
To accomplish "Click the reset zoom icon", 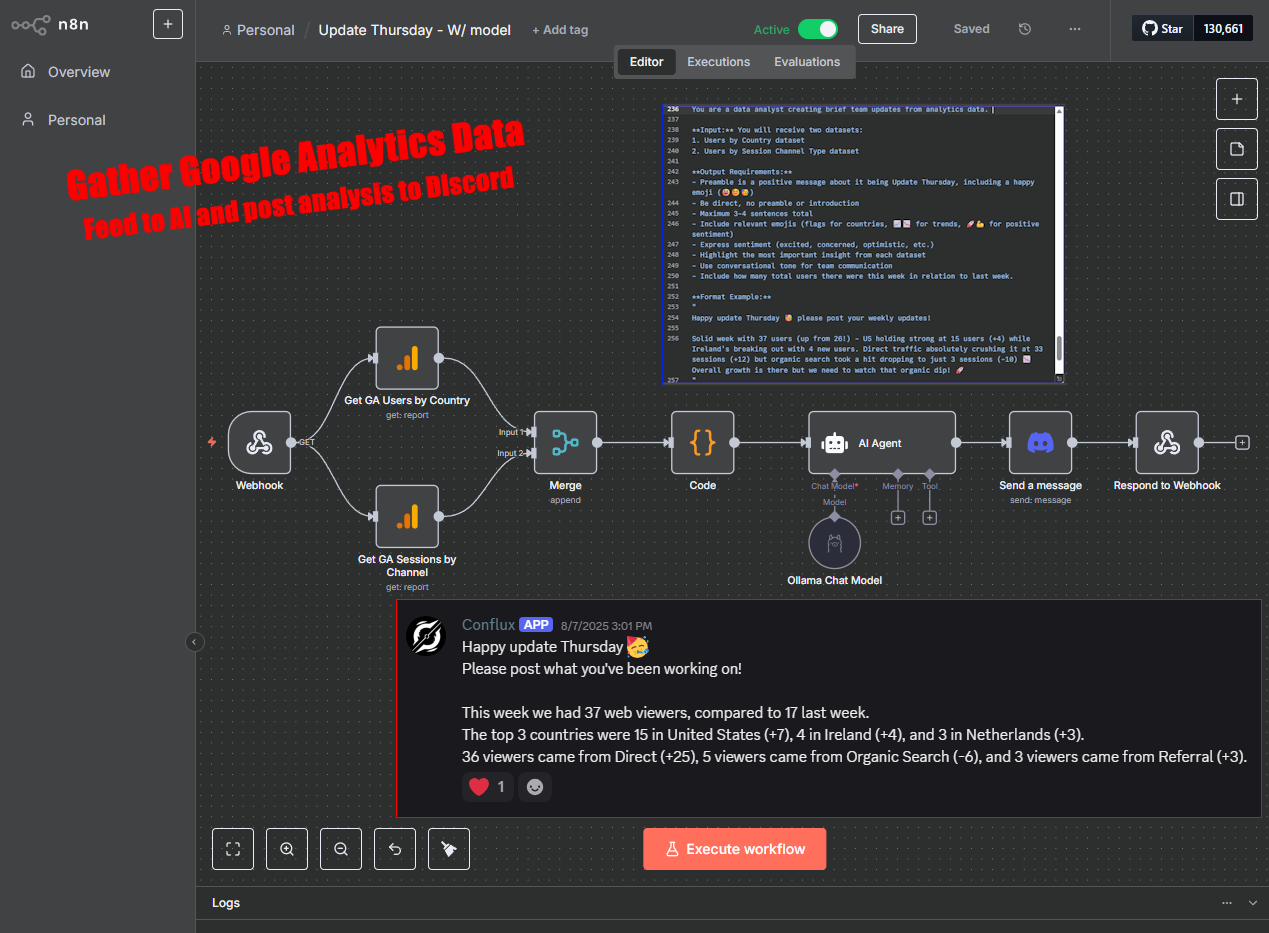I will (x=395, y=849).
